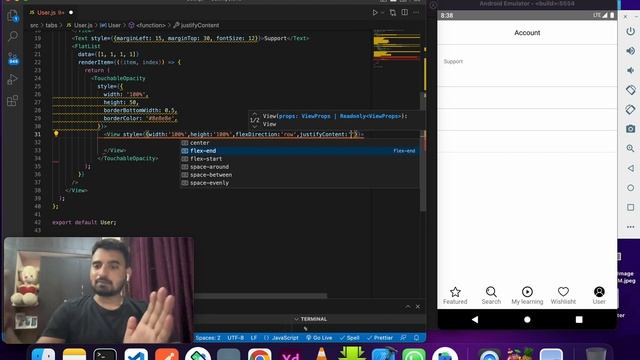Select the User.js editor tab

tap(51, 13)
